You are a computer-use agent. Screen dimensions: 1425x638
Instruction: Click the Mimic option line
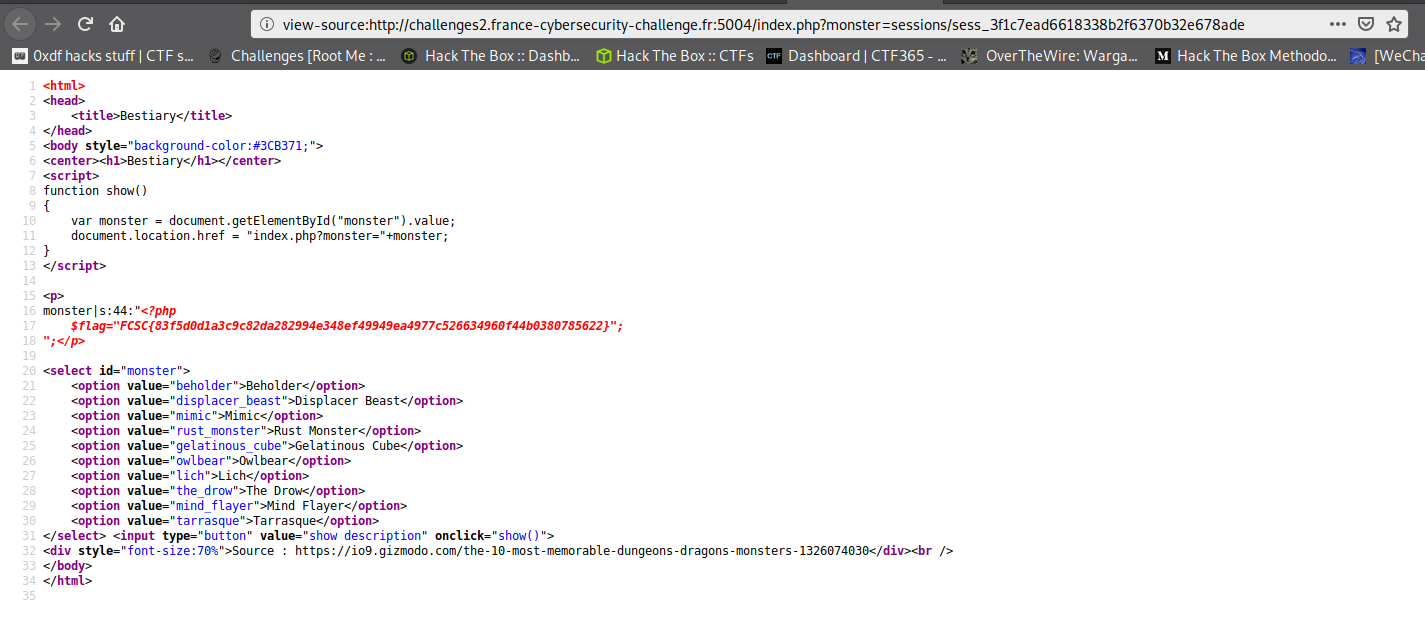pyautogui.click(x=197, y=416)
